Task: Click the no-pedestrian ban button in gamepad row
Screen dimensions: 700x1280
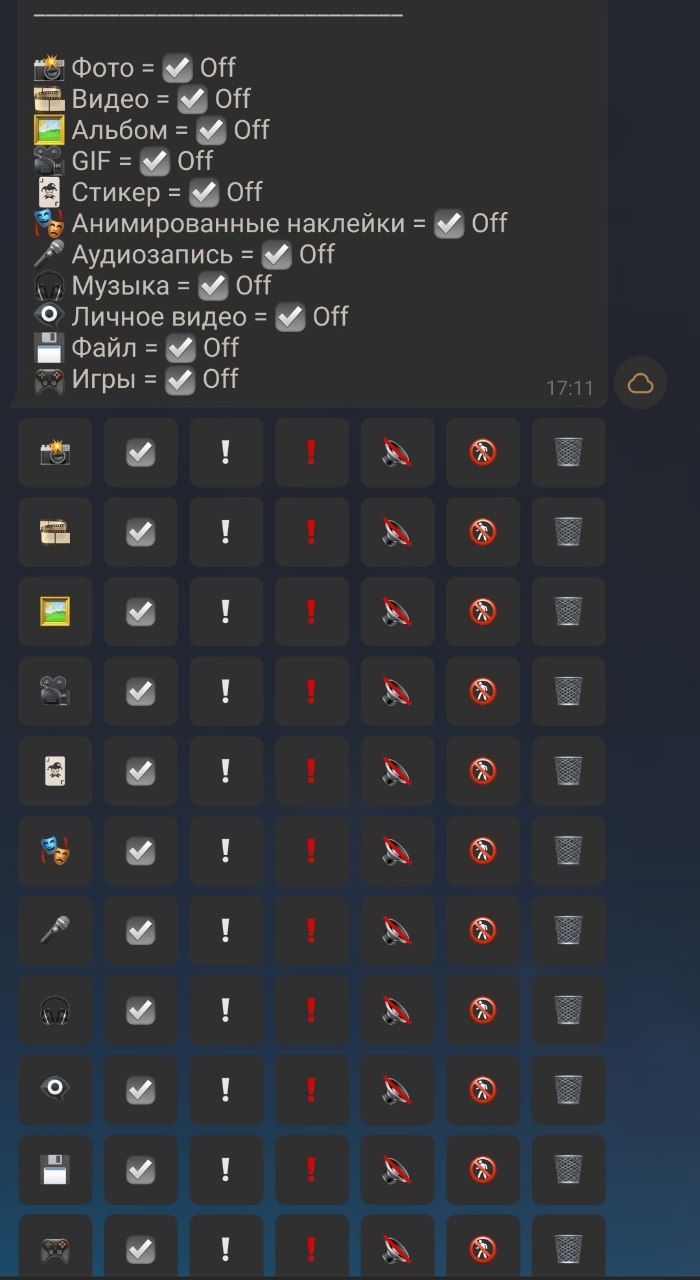Action: 483,1246
